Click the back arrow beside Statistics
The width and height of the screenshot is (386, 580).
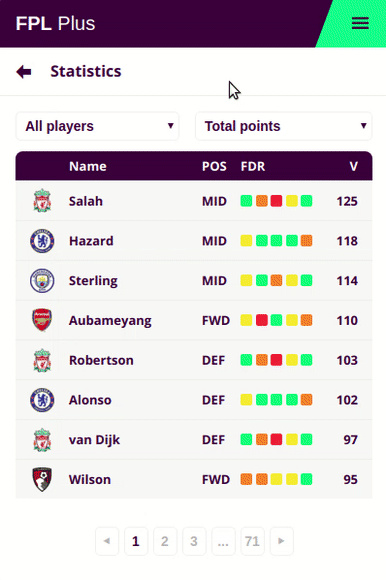24,71
